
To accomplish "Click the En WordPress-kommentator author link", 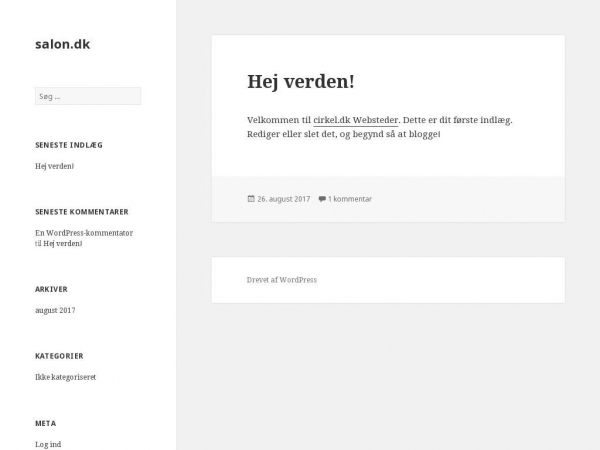I will [84, 233].
